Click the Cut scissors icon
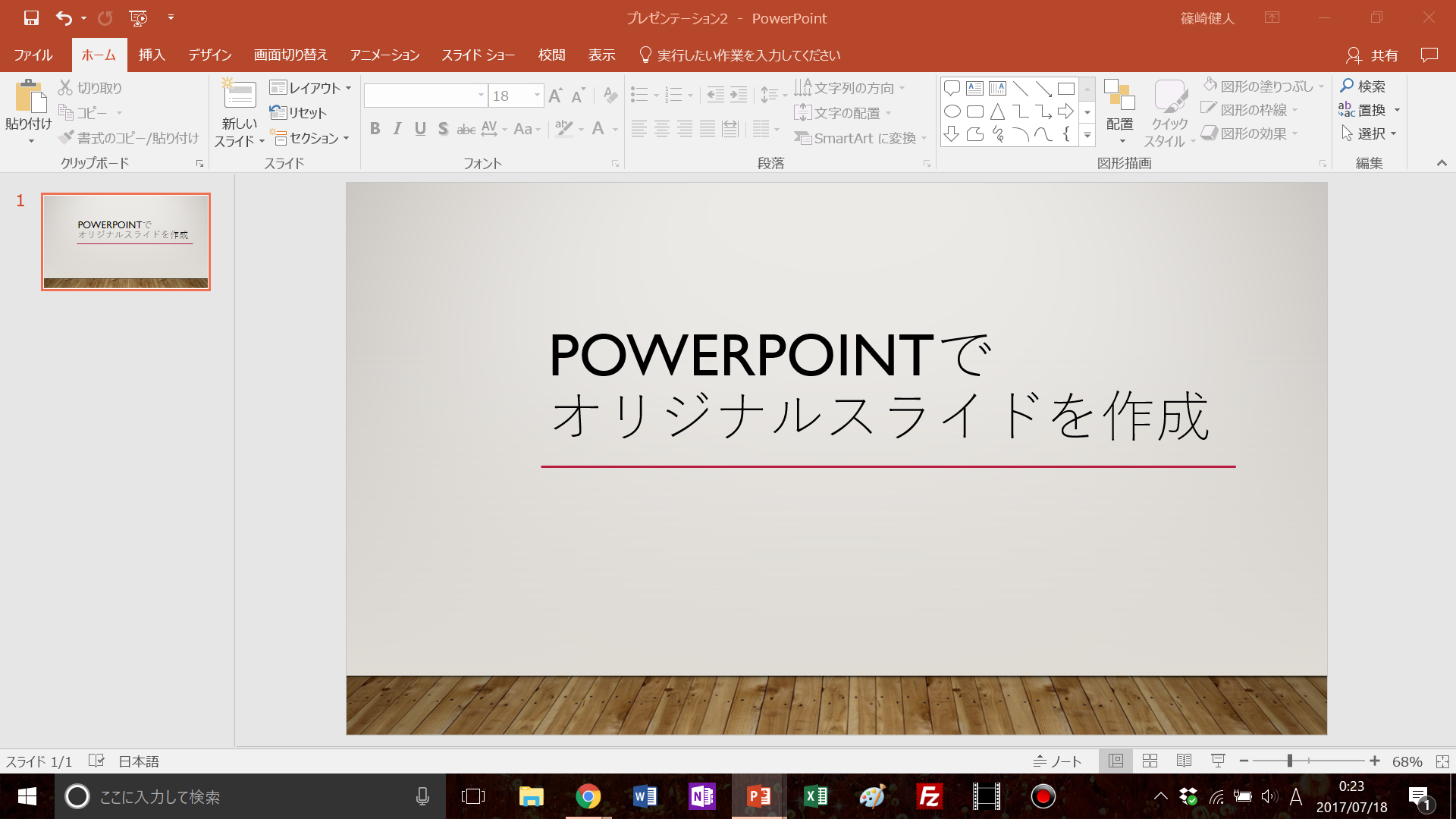 [66, 88]
